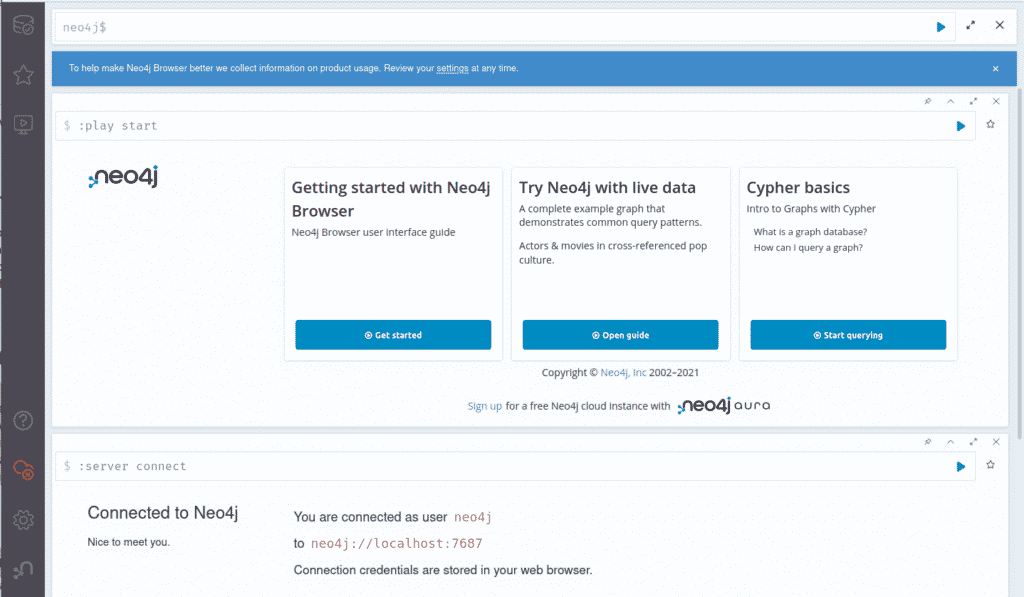1024x597 pixels.
Task: Favorite the :server connect frame via its star
Action: 990,463
